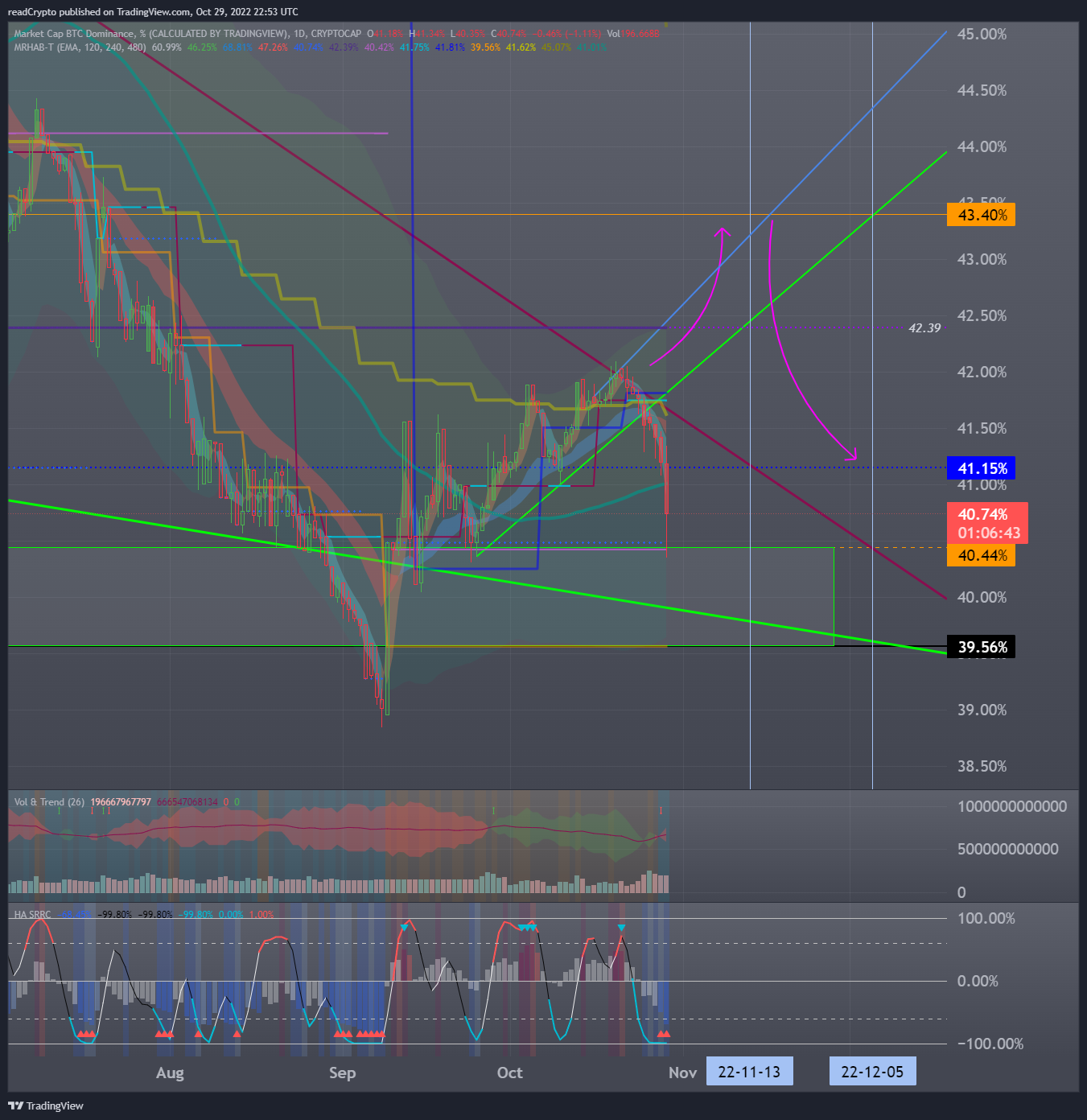Click the -100.00% oscillator axis label
The width and height of the screenshot is (1087, 1120).
click(x=990, y=1044)
